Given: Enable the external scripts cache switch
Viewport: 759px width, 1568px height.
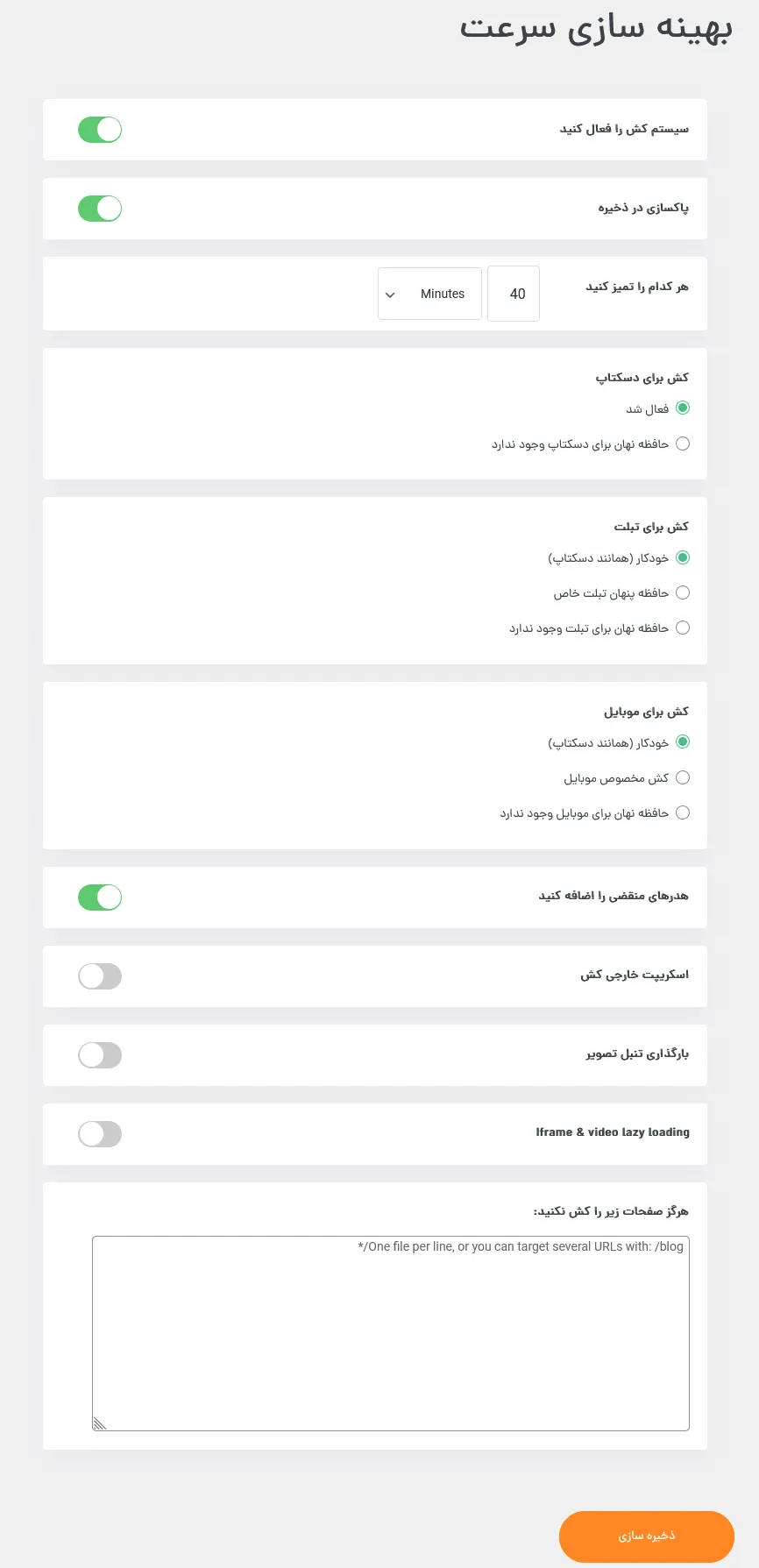Looking at the screenshot, I should 100,976.
